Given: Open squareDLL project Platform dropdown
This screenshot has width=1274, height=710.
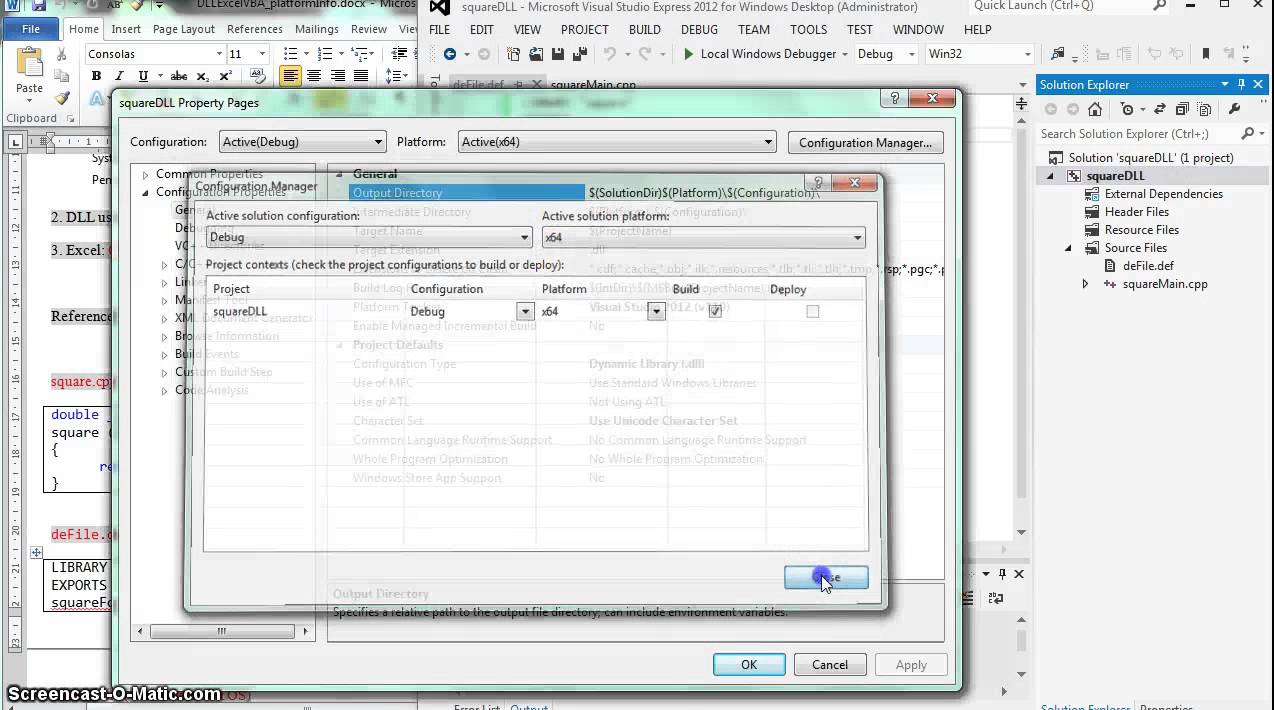Looking at the screenshot, I should [x=656, y=311].
